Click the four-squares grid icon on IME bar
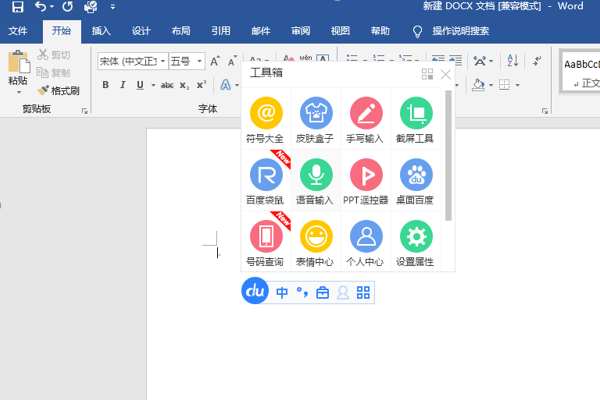Screen dimensions: 600x400 (363, 293)
